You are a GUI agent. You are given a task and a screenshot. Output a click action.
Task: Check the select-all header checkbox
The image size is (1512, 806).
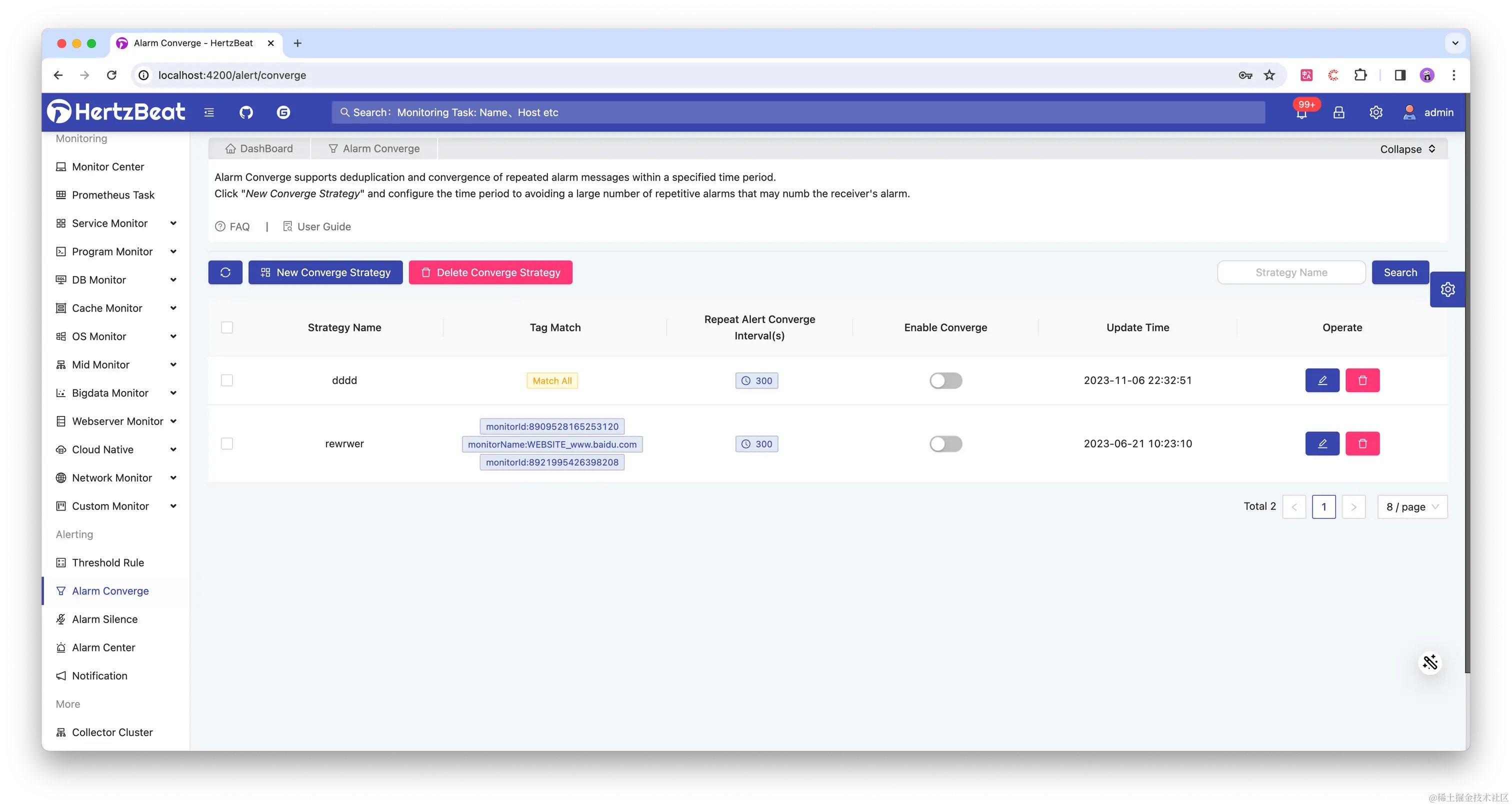pyautogui.click(x=227, y=327)
